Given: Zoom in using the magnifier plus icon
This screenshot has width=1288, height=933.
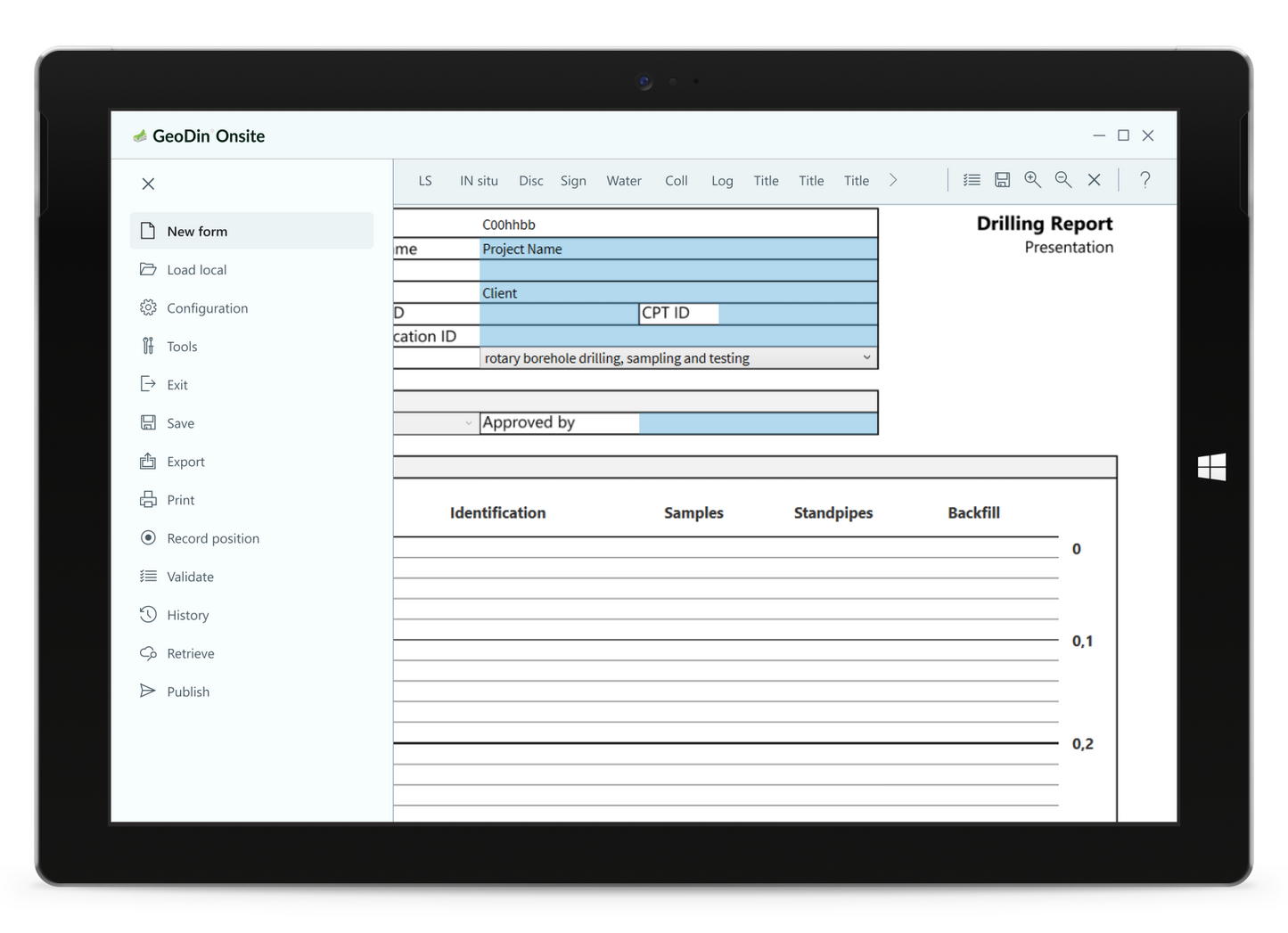Looking at the screenshot, I should pos(1032,180).
